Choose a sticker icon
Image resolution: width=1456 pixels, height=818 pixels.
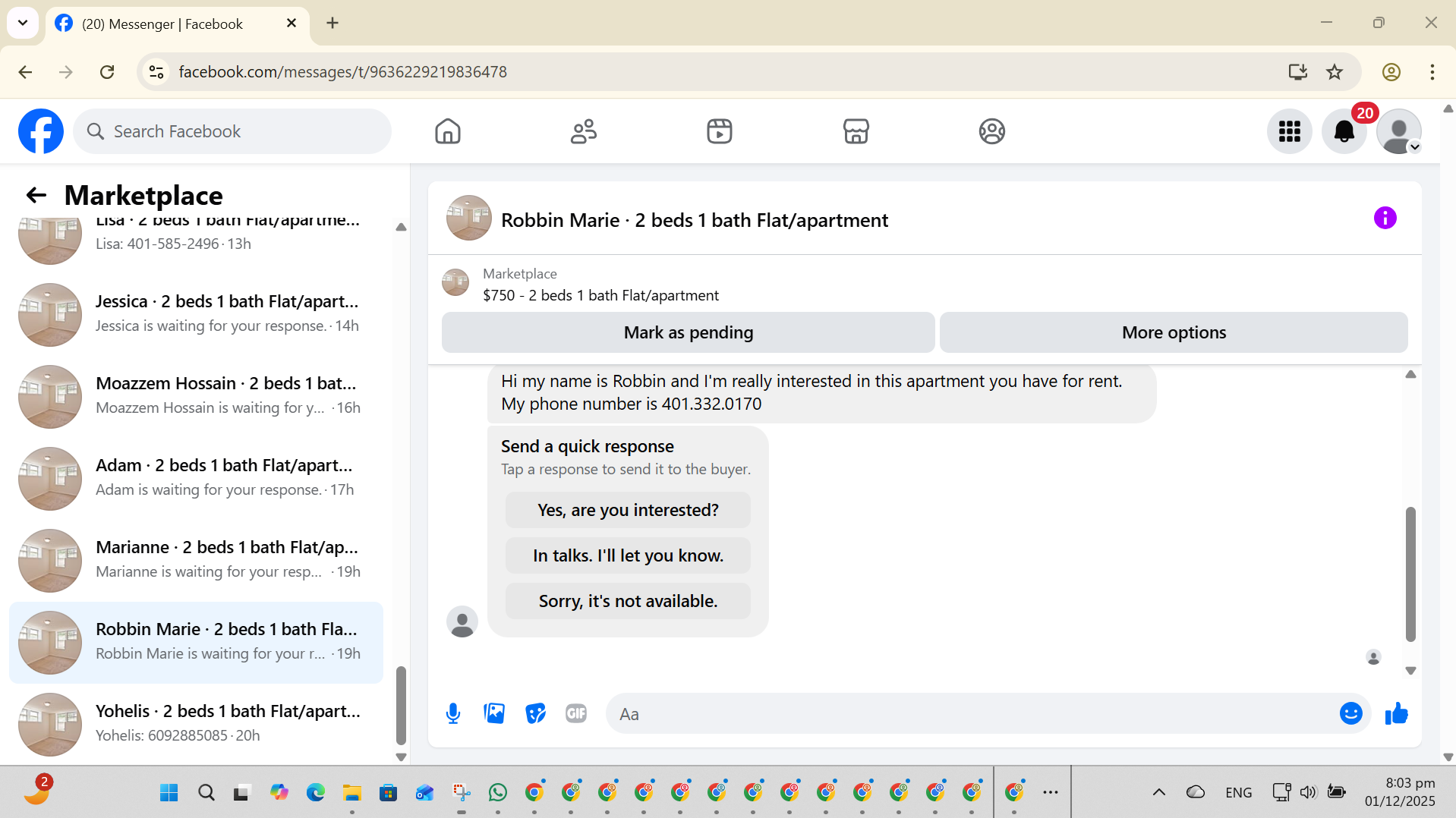click(x=535, y=713)
